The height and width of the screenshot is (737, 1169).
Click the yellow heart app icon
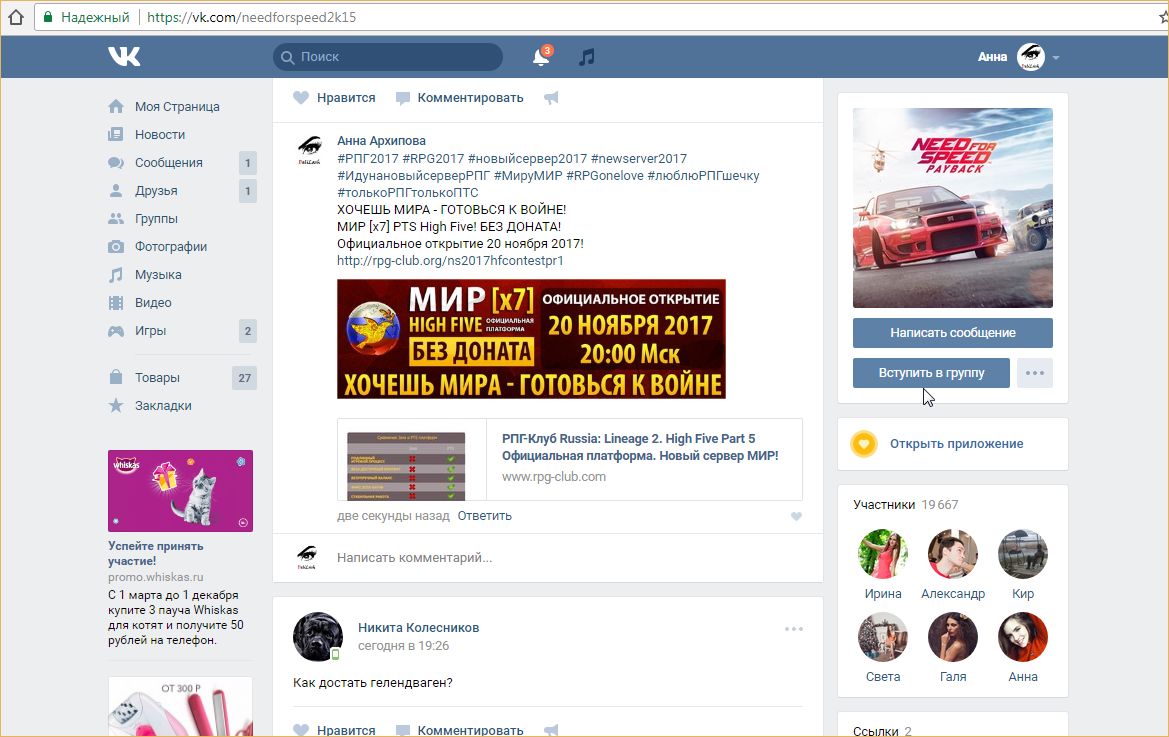tap(863, 444)
